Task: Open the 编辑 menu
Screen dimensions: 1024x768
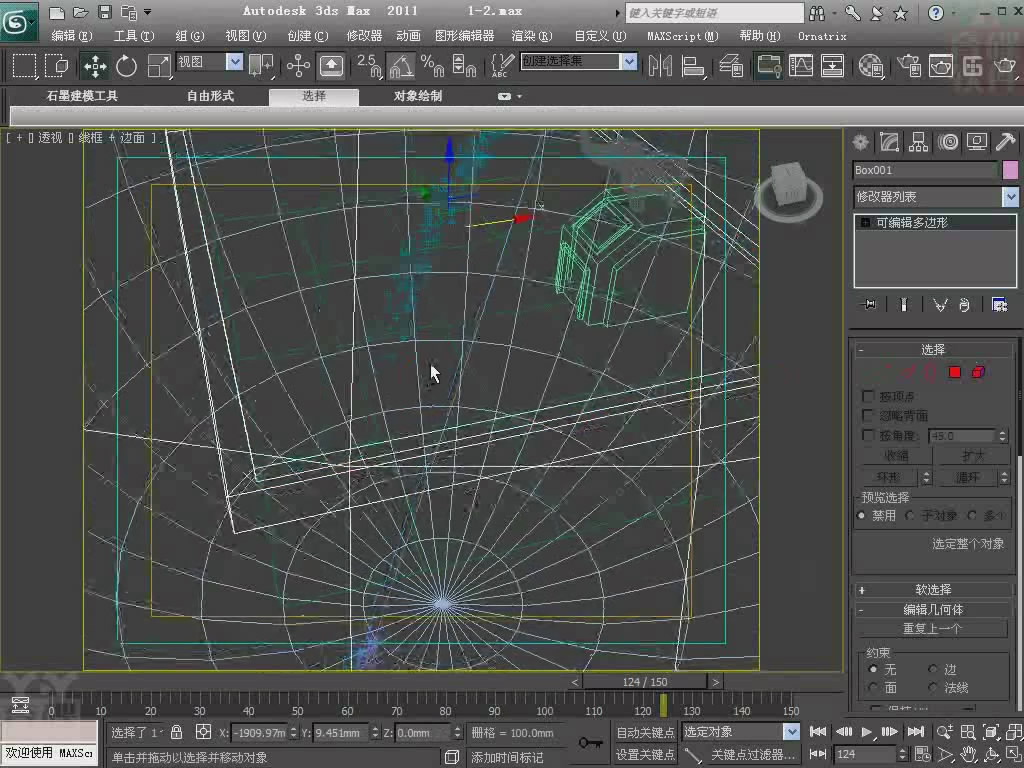Action: tap(72, 36)
